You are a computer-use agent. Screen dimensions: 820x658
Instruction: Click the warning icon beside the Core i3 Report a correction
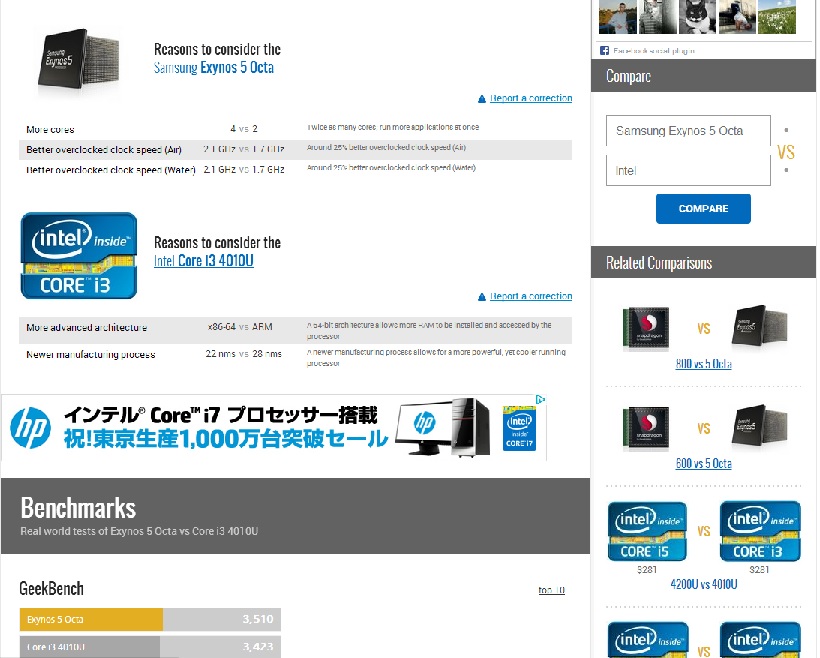point(482,297)
